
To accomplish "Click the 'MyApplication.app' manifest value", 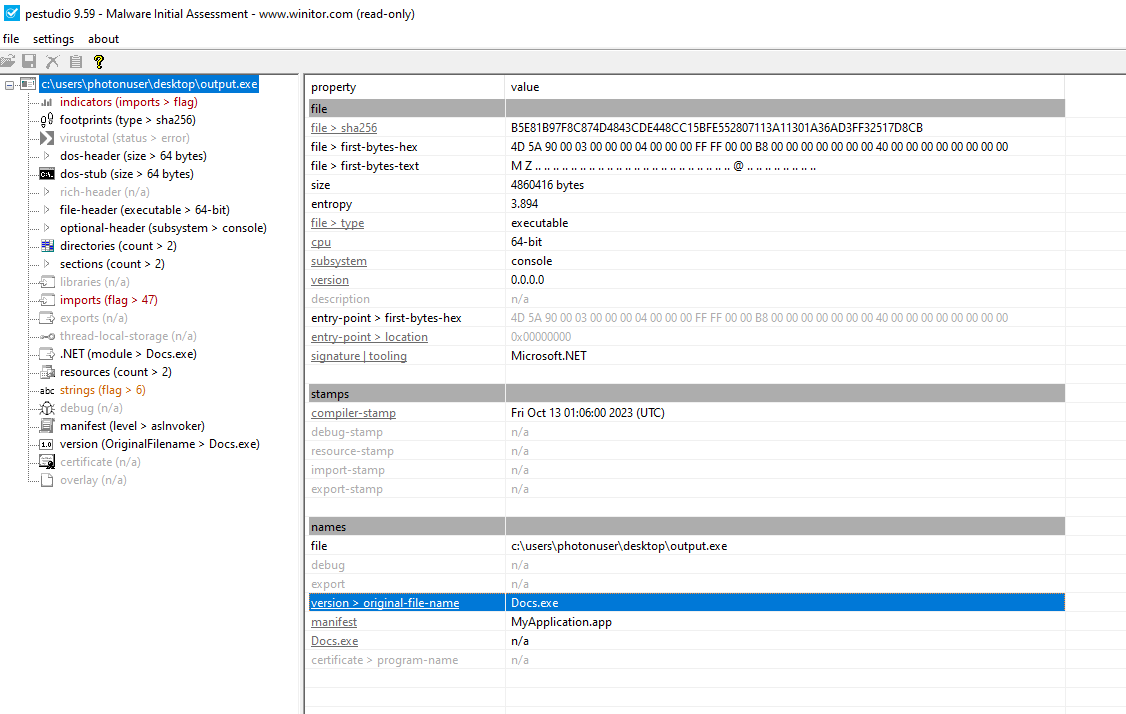I will tap(561, 622).
